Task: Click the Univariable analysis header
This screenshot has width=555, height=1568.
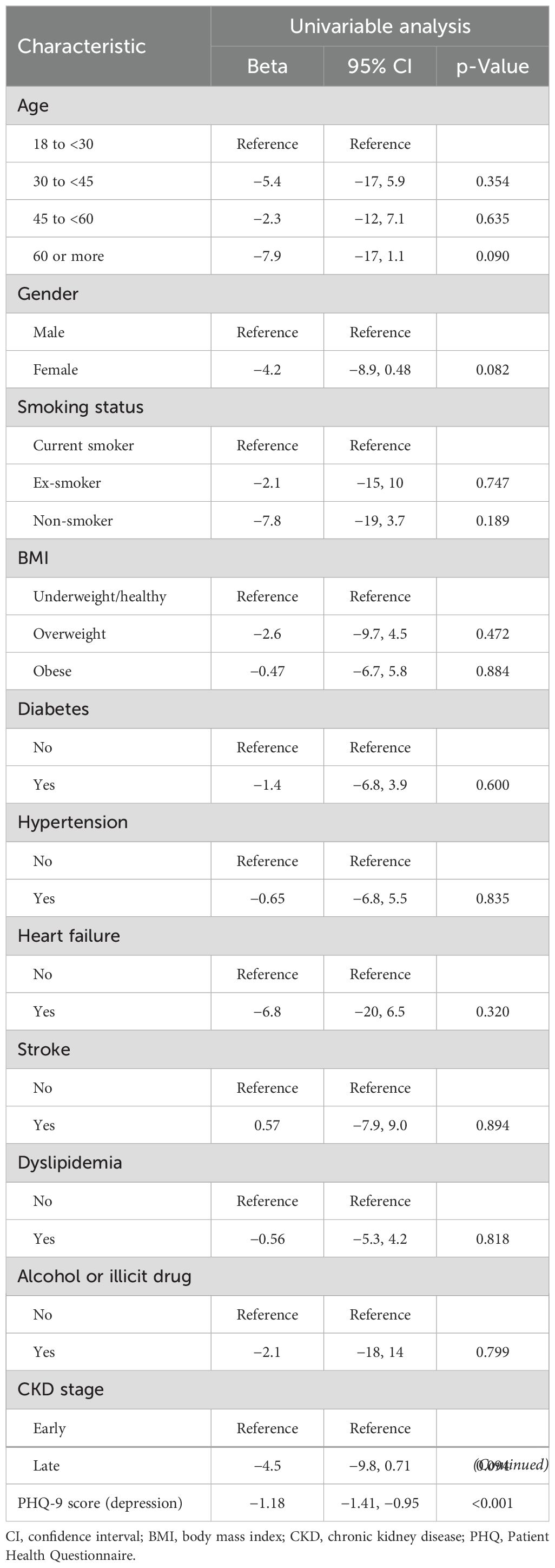Action: click(380, 26)
